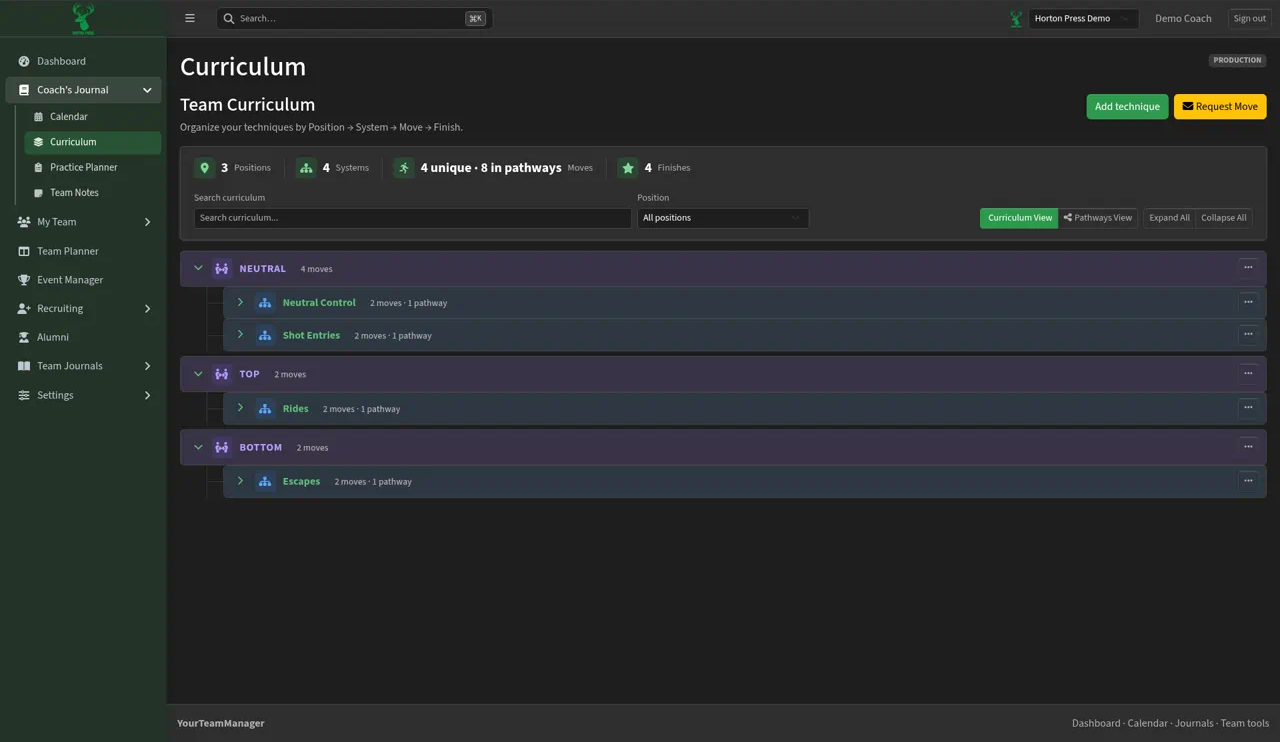Switch to Curriculum View

[x=1019, y=218]
